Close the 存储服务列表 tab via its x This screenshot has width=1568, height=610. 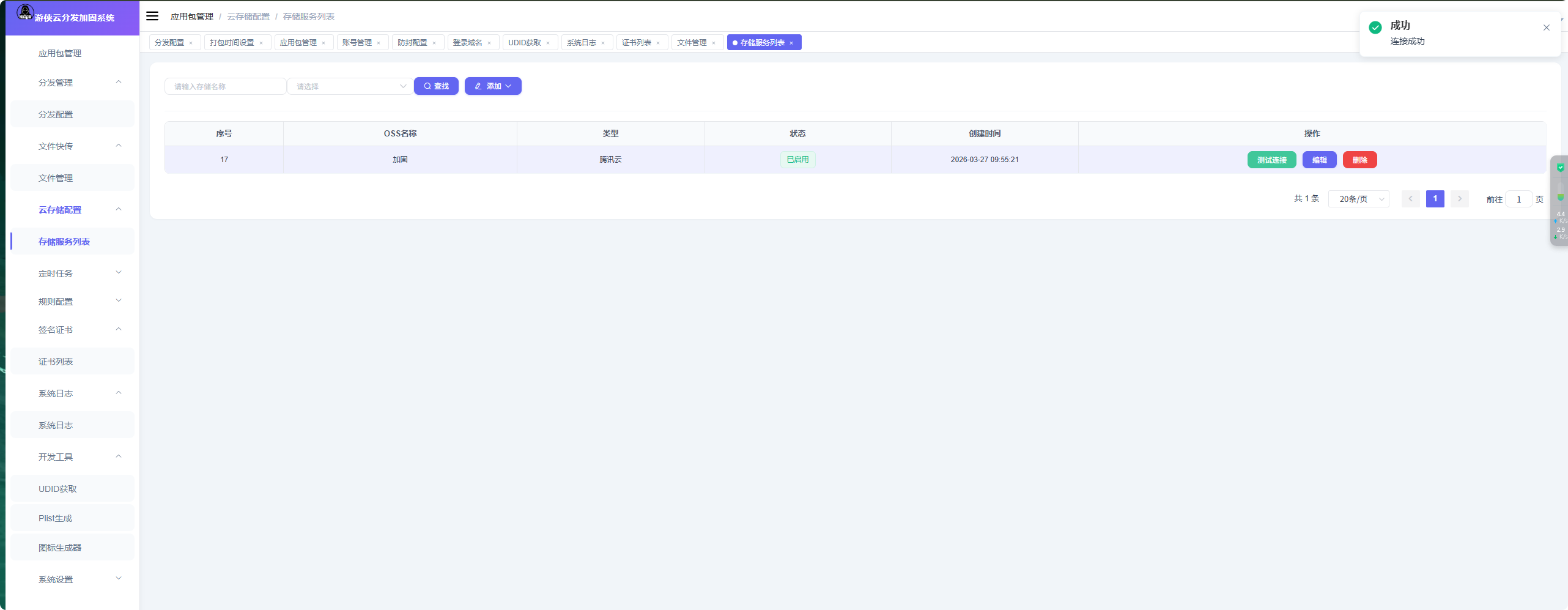(791, 43)
